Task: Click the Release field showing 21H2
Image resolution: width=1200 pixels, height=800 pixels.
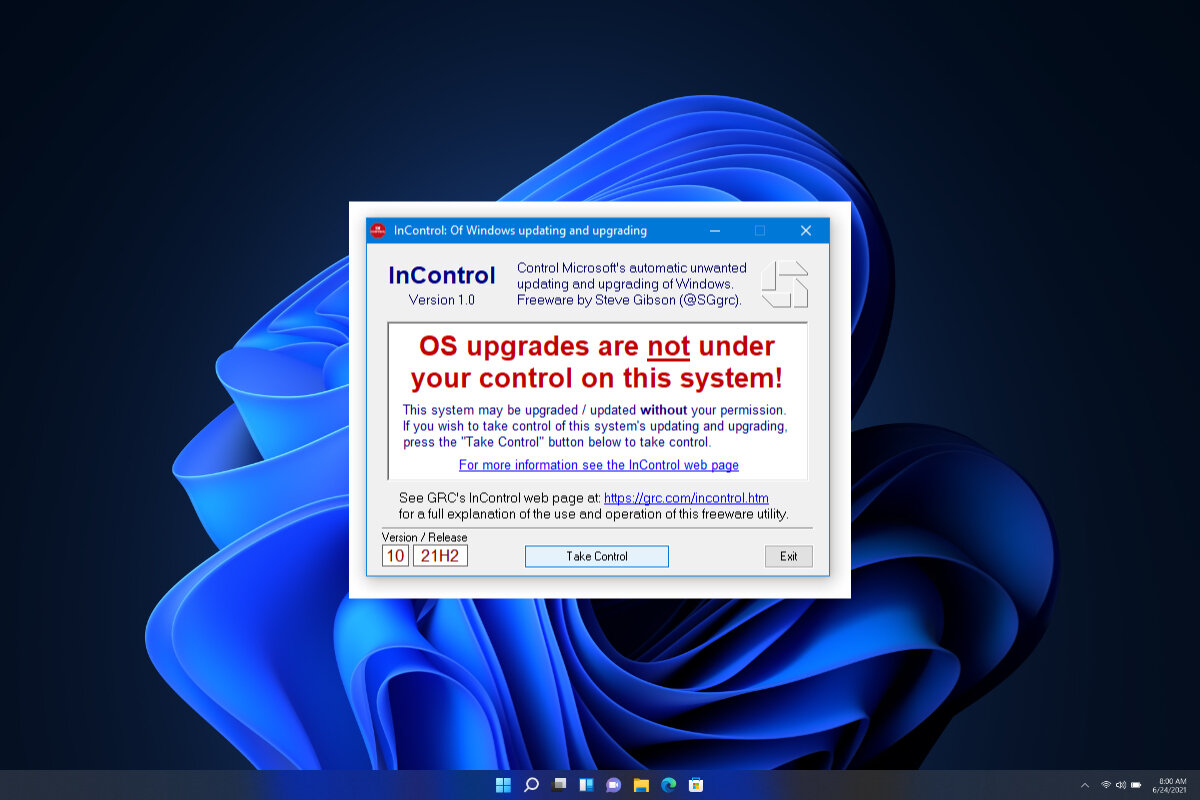Action: 440,556
